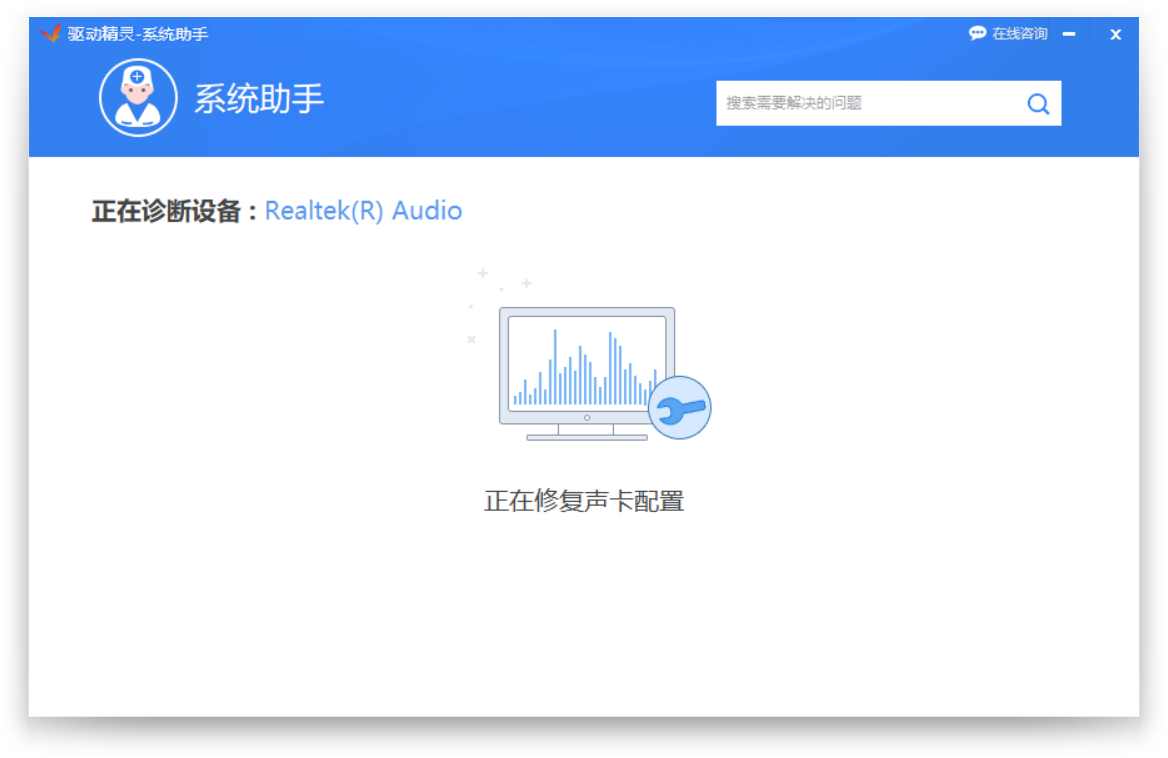
Task: Minimize the 系统助手 window
Action: tap(1069, 34)
